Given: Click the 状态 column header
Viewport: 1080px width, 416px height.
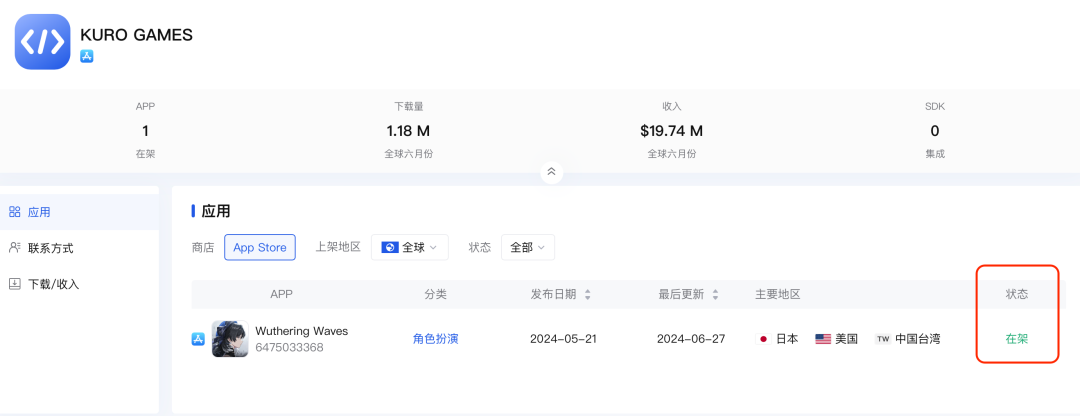Looking at the screenshot, I should [x=1017, y=295].
